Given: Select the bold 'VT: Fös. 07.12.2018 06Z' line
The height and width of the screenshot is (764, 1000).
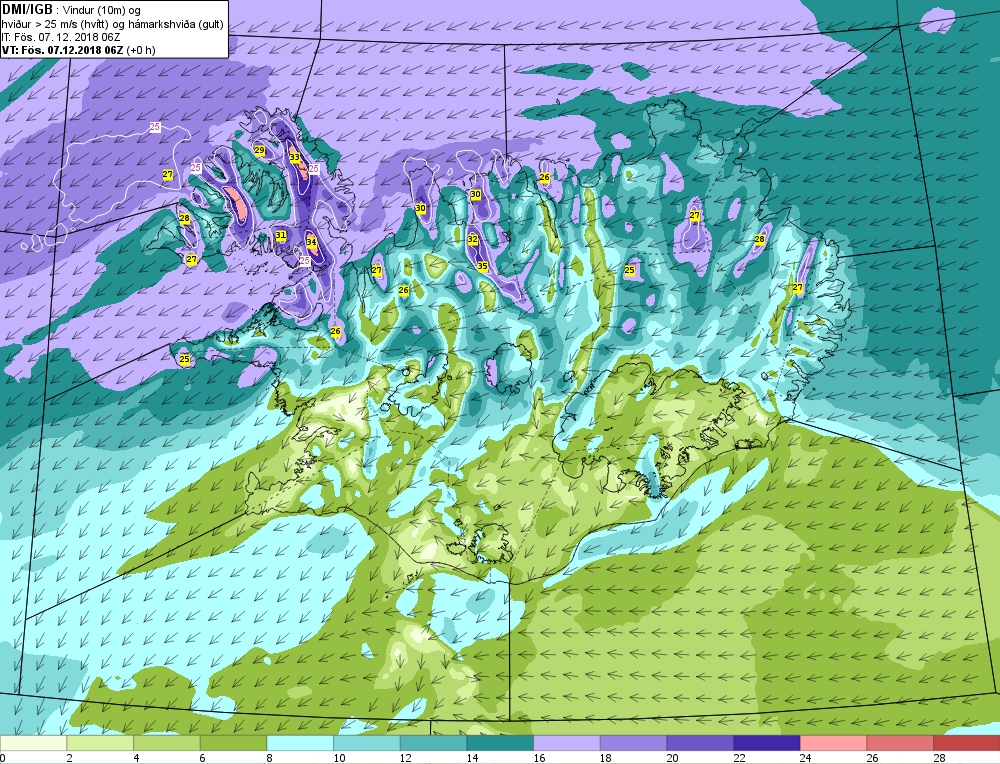Looking at the screenshot, I should (x=62, y=50).
